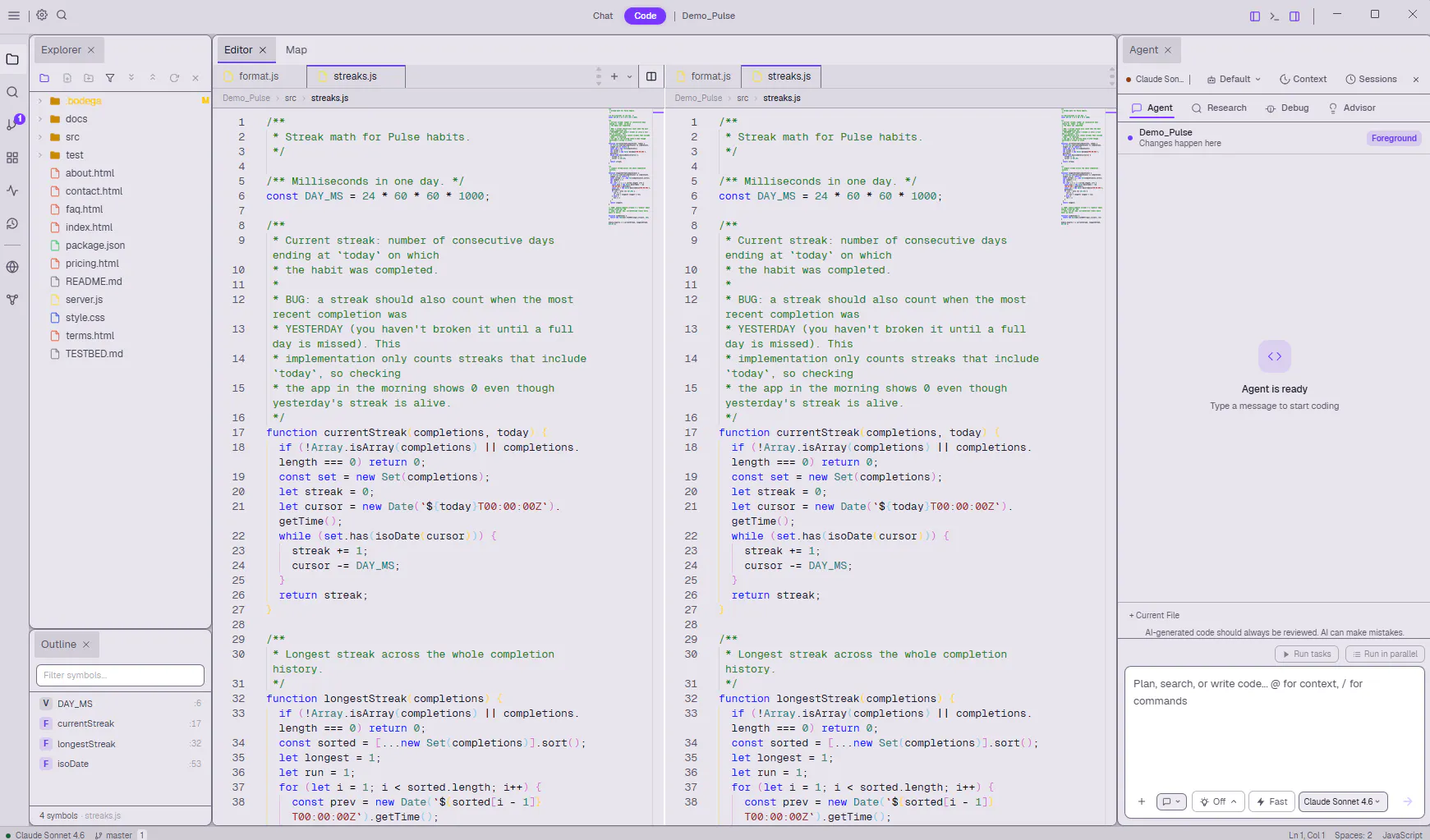Screen dimensions: 1430x840
Task: Select the Code mode toggle
Action: pos(645,16)
